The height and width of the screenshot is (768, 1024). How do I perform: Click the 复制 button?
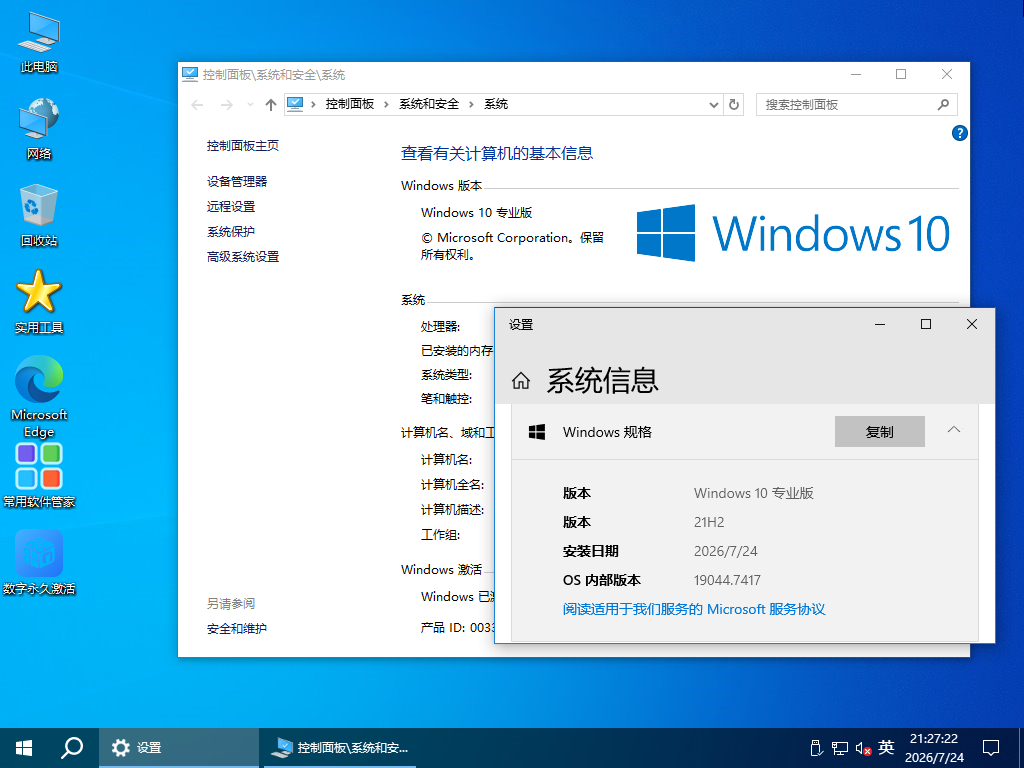[879, 432]
